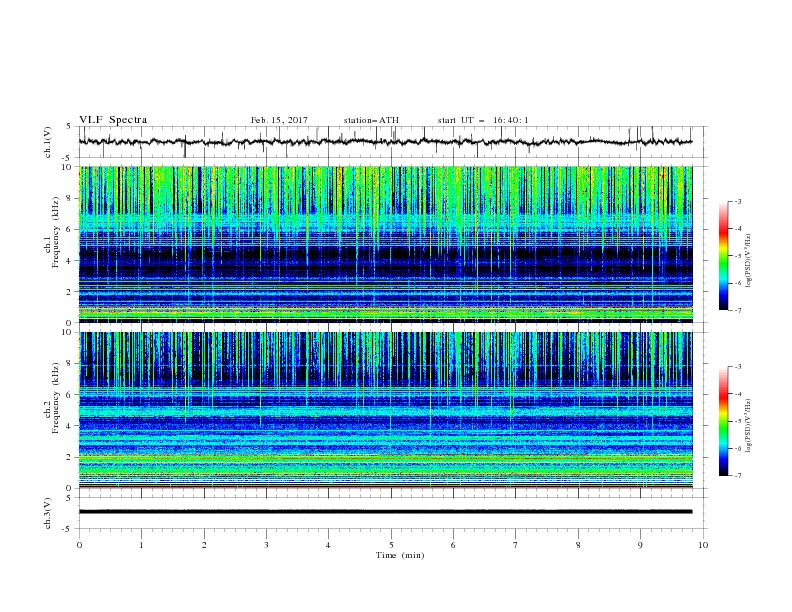Click the 'Time (min)' axis label
The height and width of the screenshot is (612, 792).
pos(400,555)
